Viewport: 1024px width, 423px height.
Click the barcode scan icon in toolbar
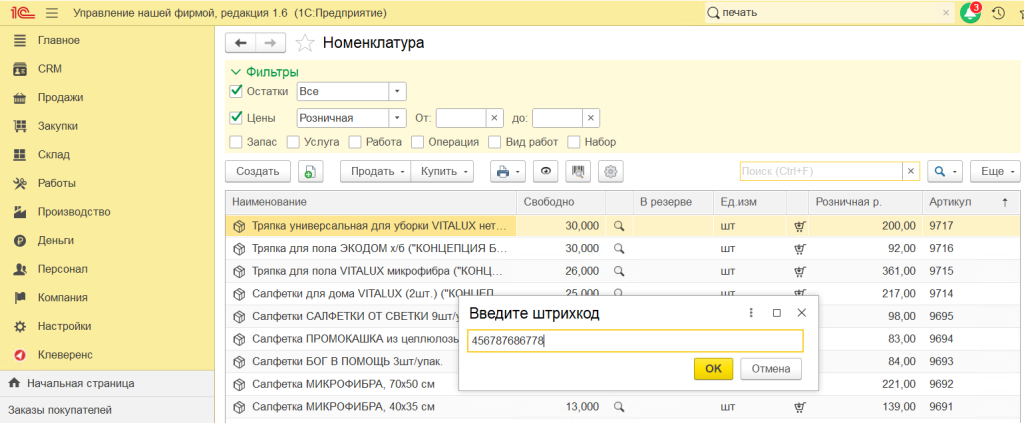[579, 172]
